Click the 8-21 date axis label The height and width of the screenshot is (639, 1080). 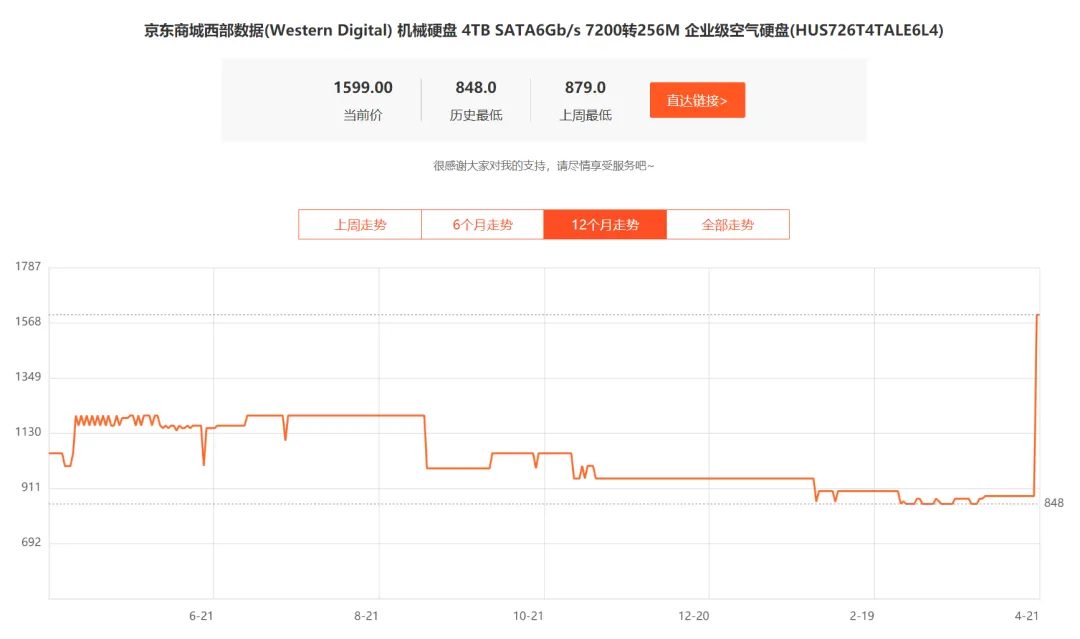click(x=366, y=617)
